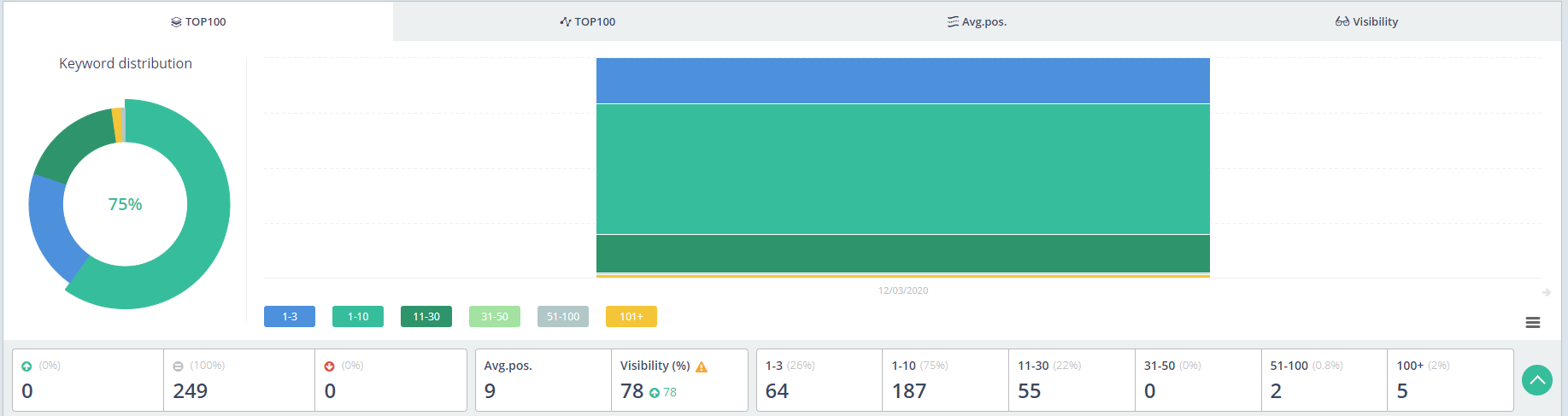Click the green up-arrow improved keywords icon
Screen dimensions: 1568x416
26,366
